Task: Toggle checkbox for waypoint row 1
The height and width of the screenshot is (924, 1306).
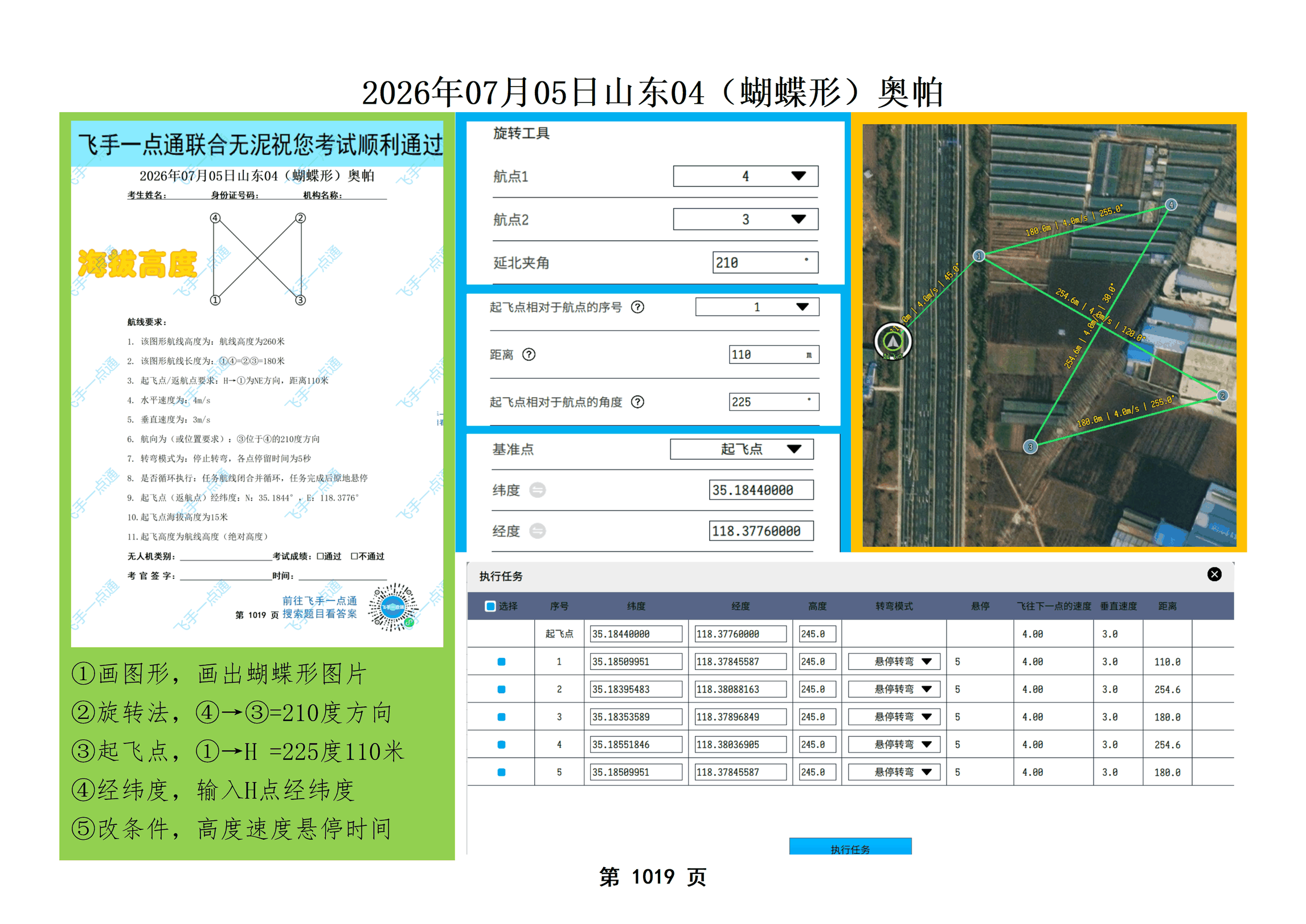Action: [x=501, y=662]
